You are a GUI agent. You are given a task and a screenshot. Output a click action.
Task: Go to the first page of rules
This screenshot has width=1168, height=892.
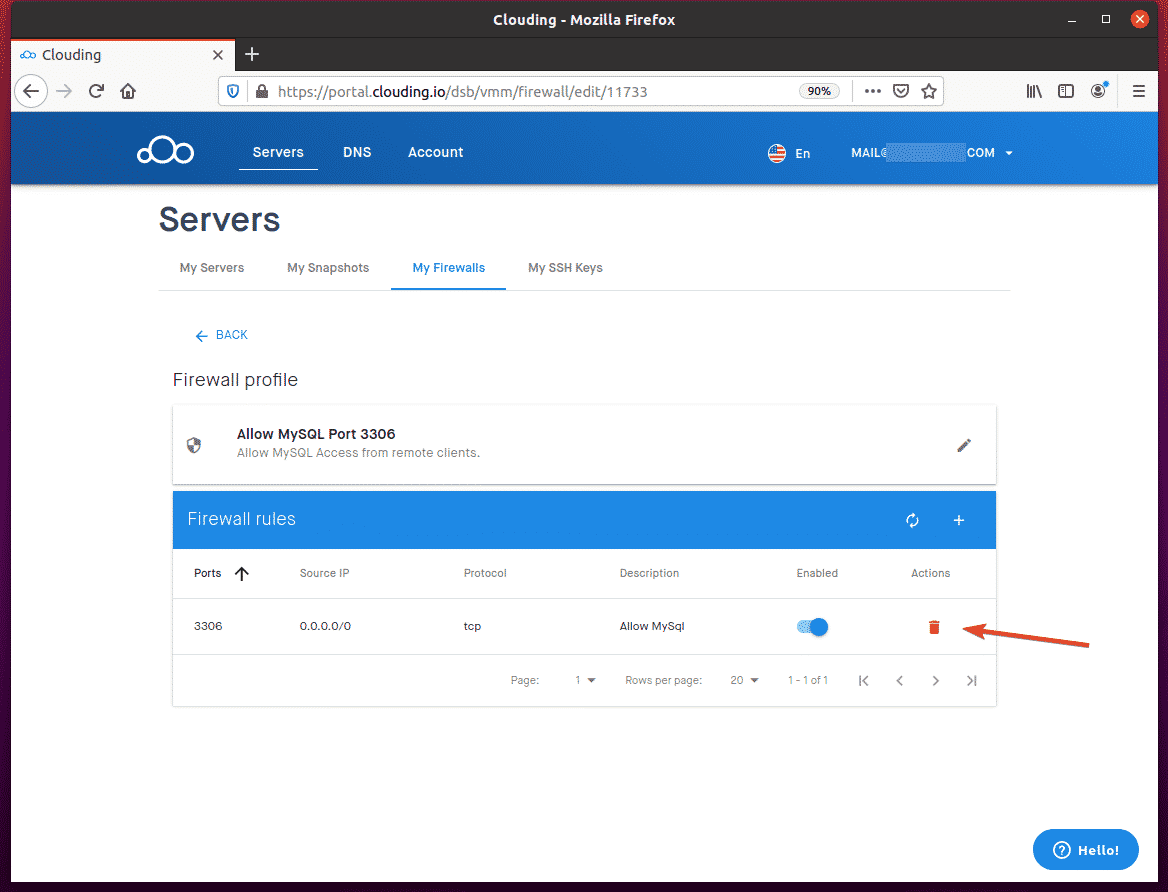click(863, 681)
